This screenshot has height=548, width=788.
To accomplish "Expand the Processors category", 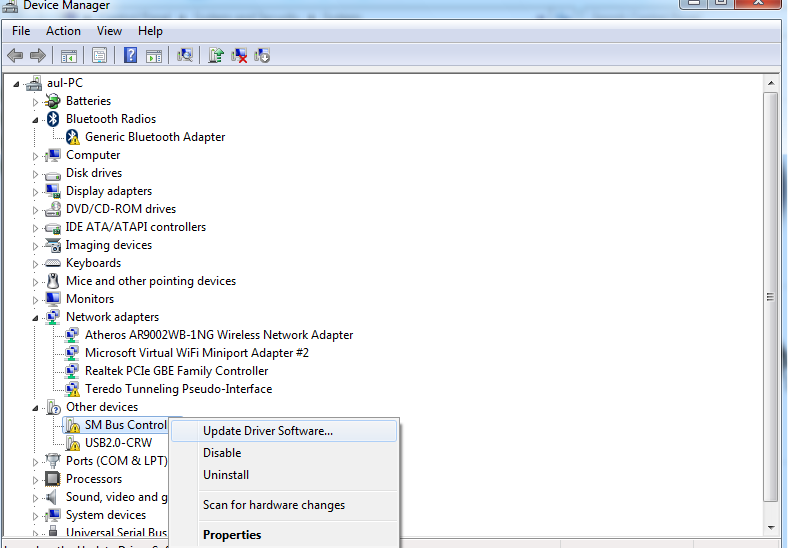I will [x=35, y=480].
